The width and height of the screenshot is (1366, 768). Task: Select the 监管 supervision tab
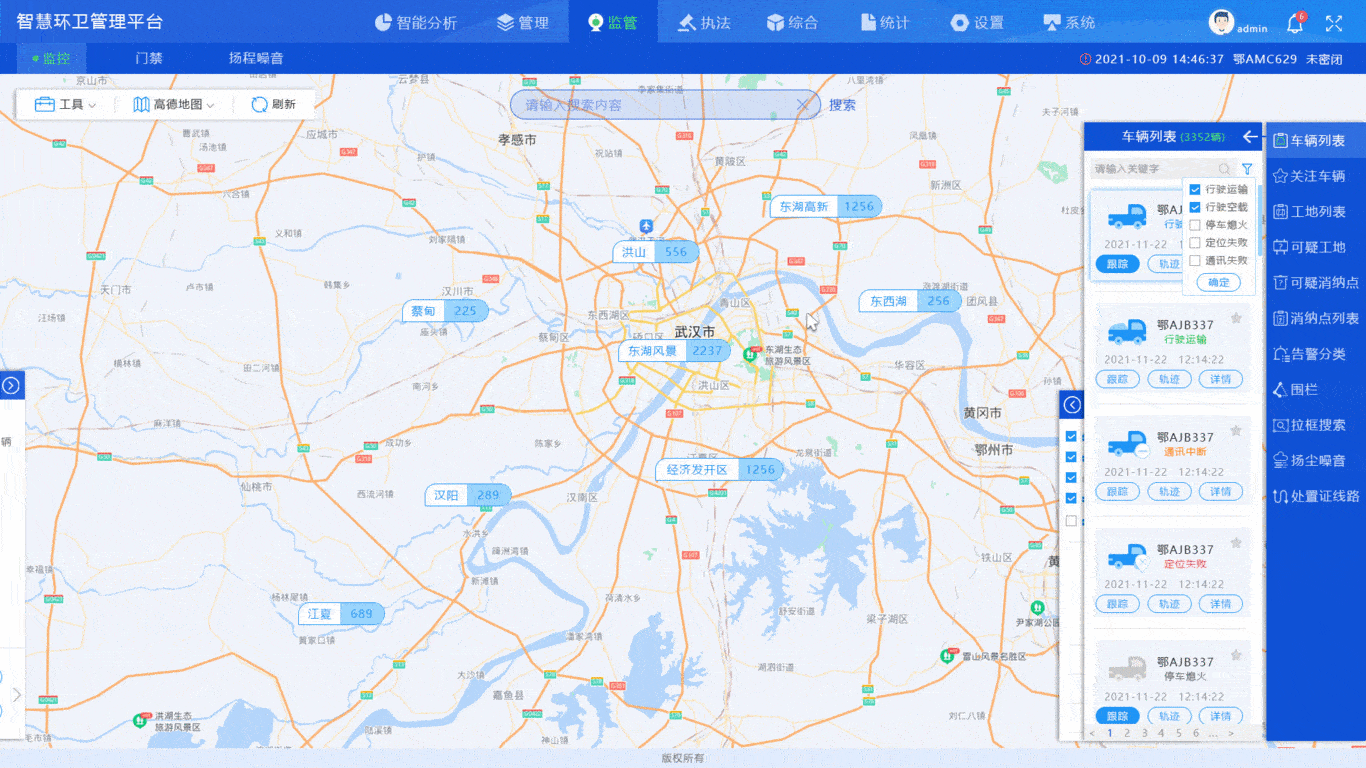pyautogui.click(x=613, y=22)
